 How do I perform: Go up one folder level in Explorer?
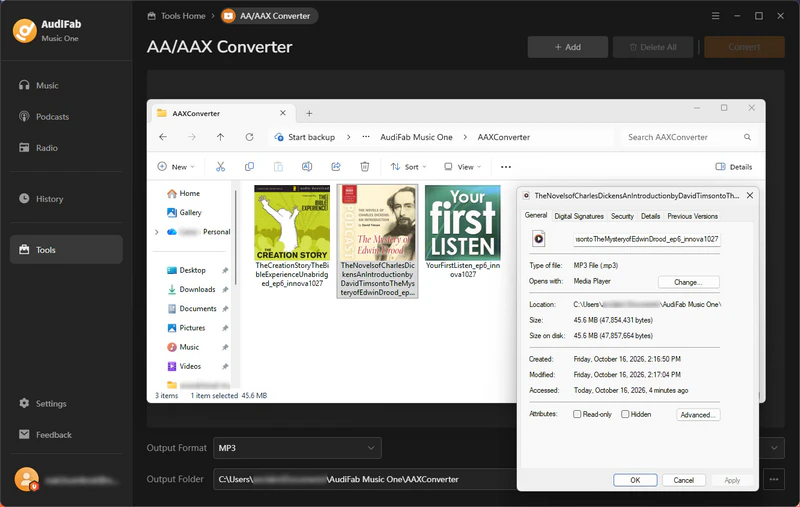pos(220,137)
